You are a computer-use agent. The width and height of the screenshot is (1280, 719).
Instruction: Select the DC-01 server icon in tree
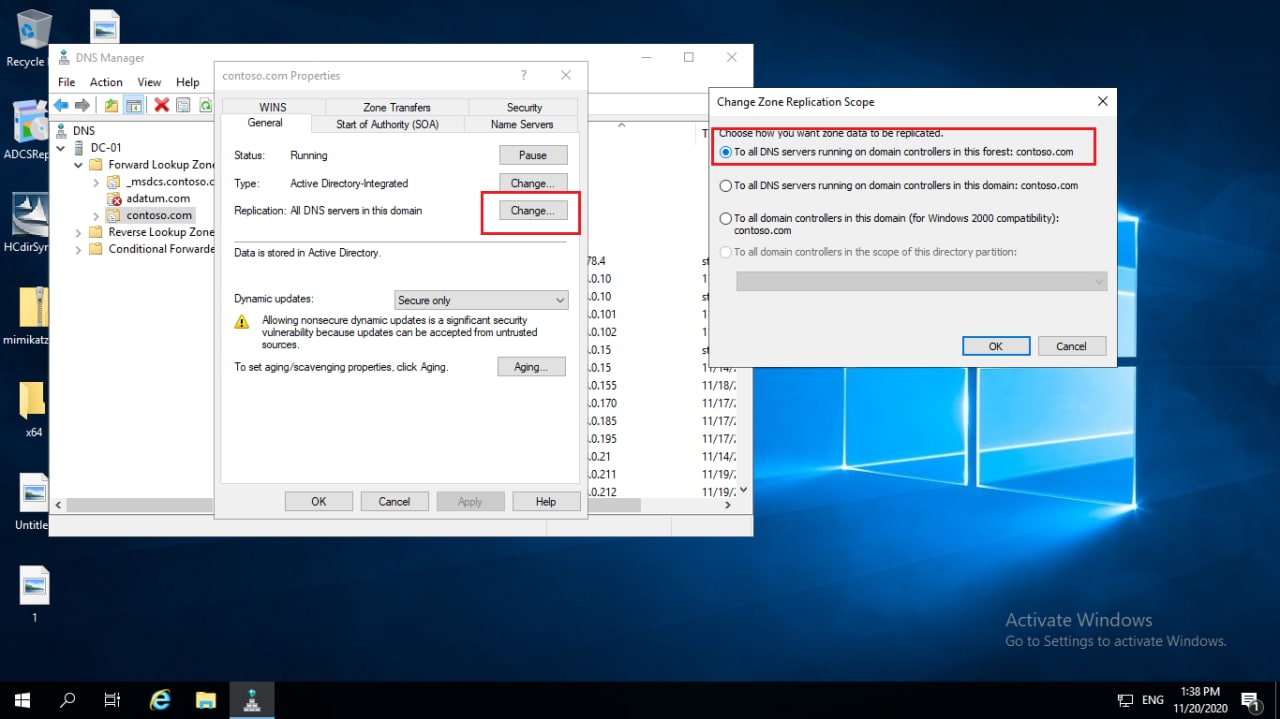pos(80,148)
